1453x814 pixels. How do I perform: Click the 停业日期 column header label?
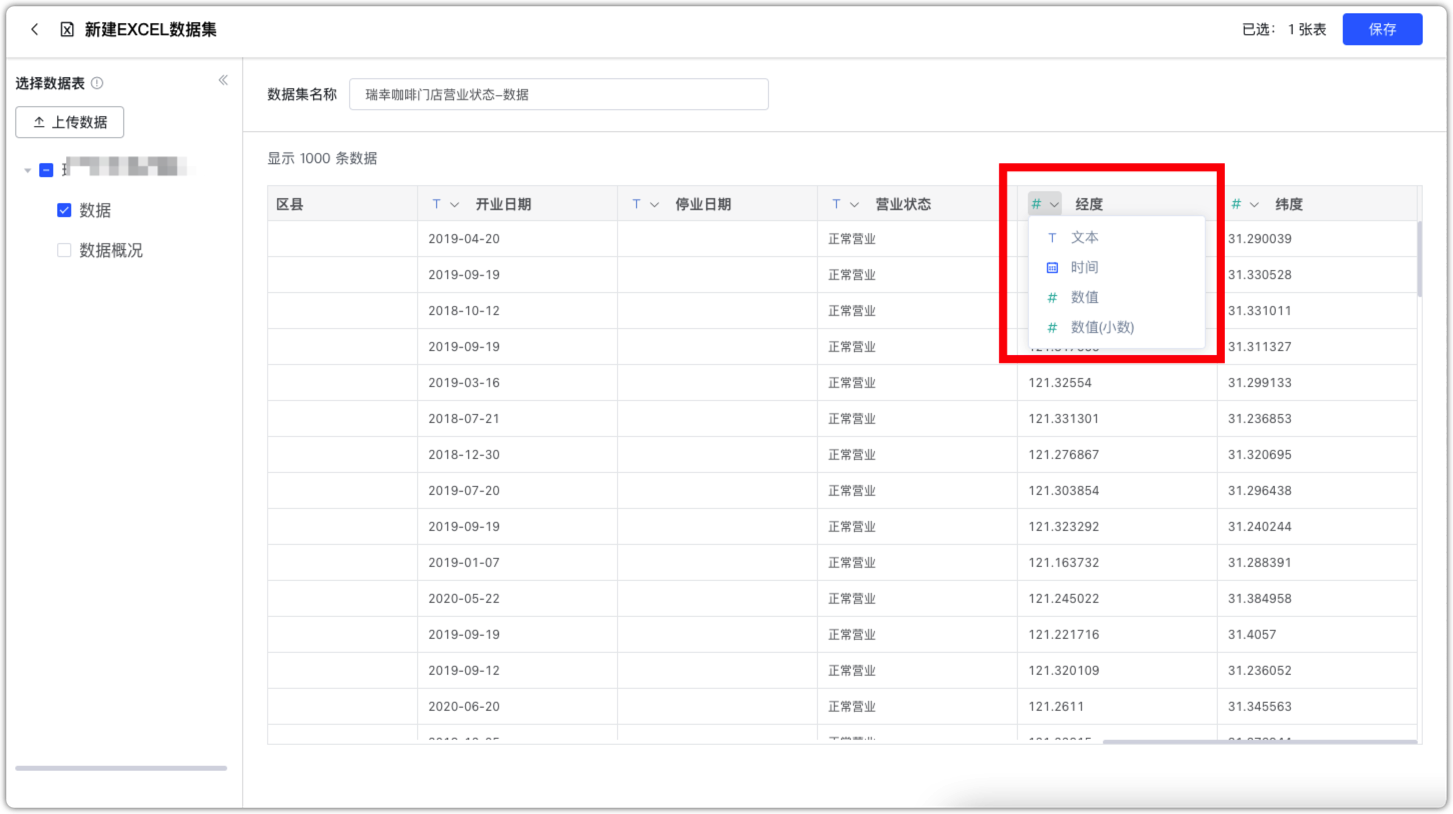point(703,204)
